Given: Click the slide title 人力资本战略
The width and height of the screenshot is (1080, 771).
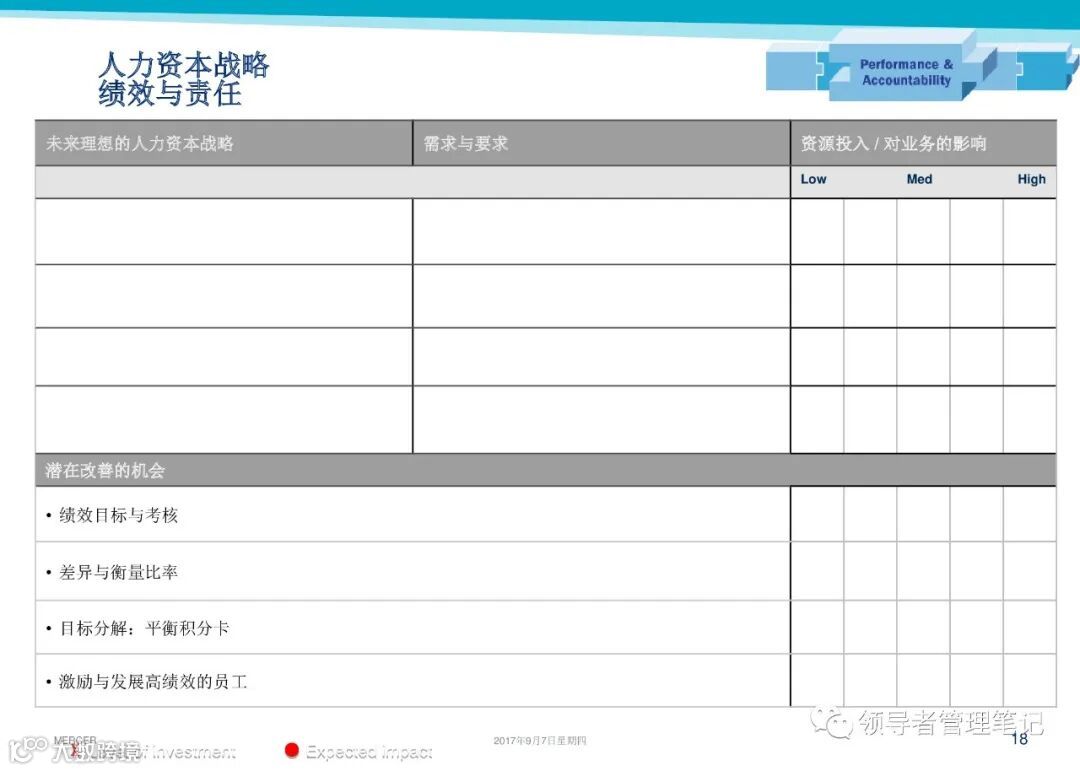Looking at the screenshot, I should 184,65.
